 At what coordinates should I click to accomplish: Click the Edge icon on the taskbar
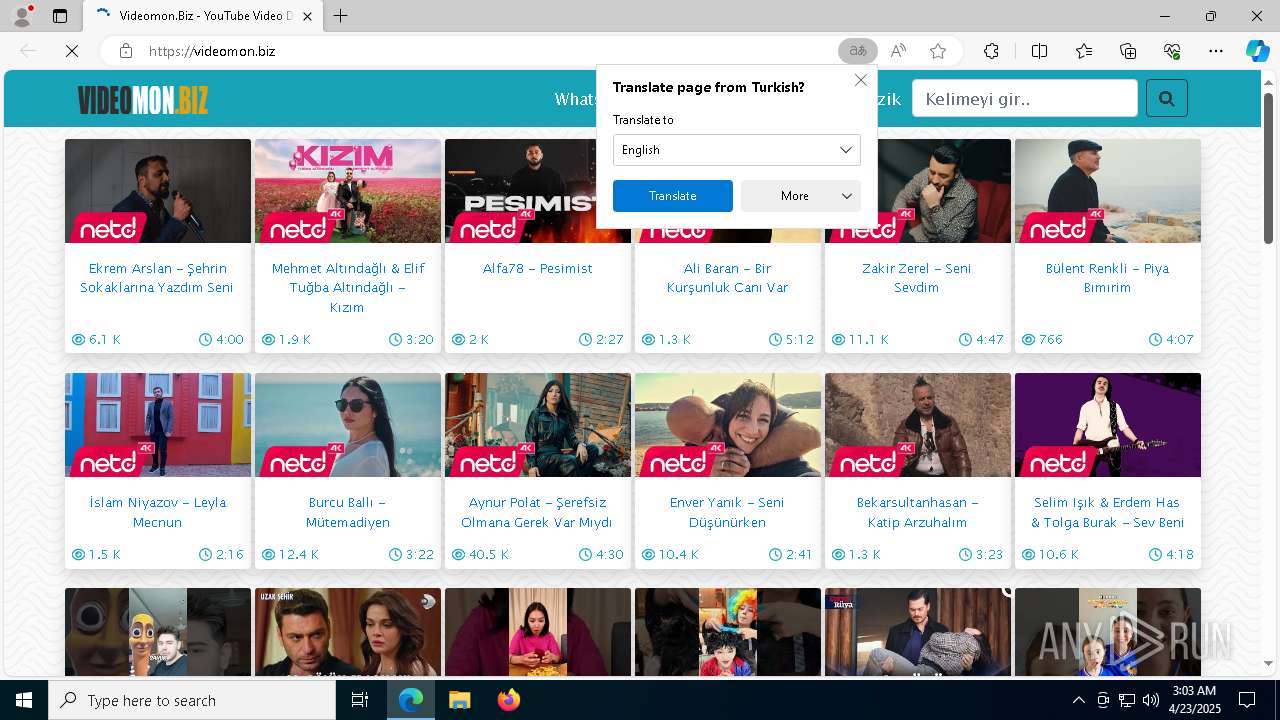click(x=411, y=700)
